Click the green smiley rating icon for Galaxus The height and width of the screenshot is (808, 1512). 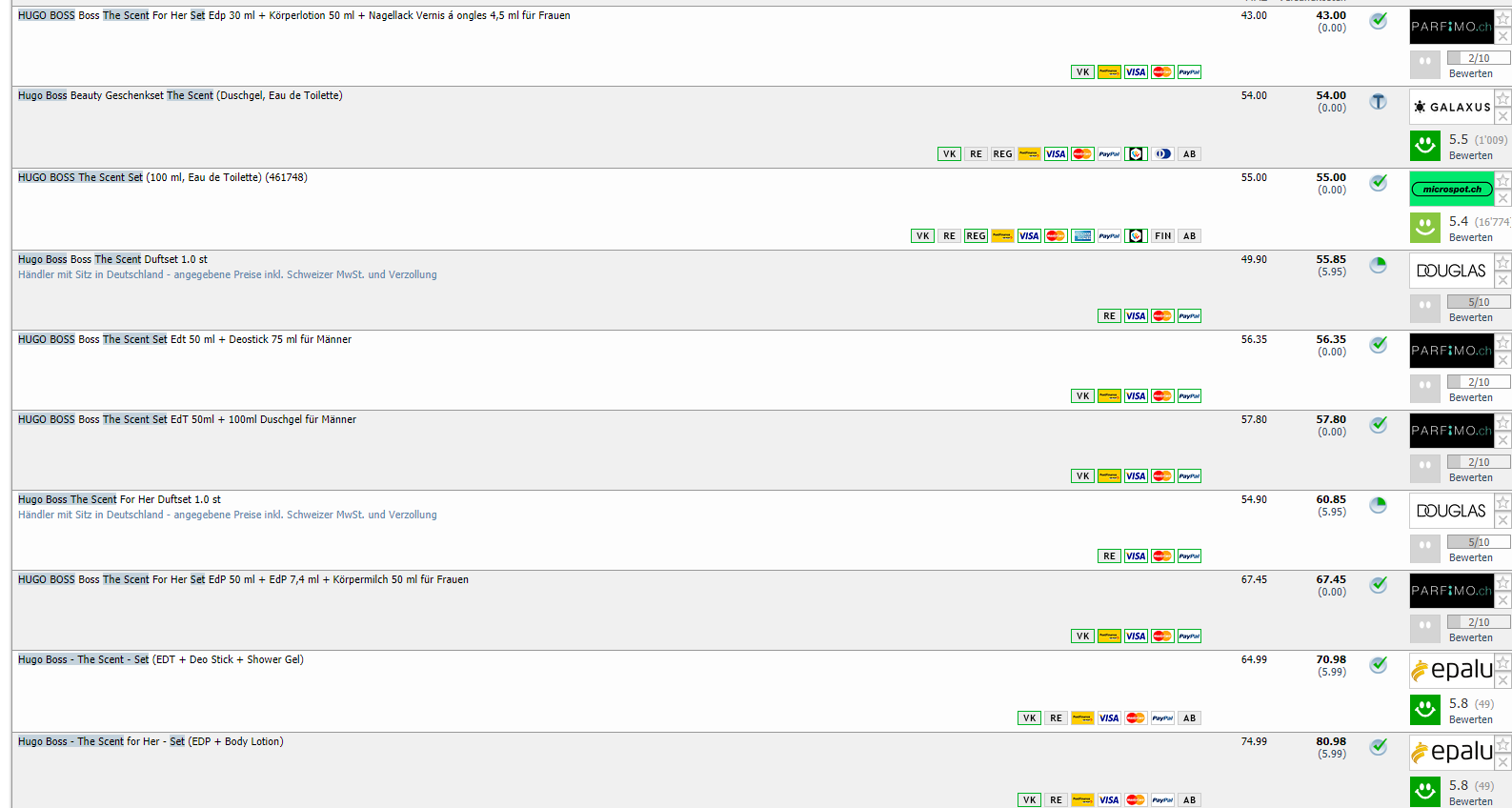1424,146
